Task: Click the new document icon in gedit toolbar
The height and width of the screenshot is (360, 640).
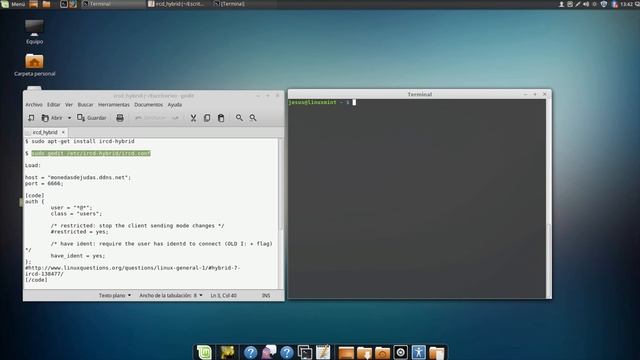Action: 31,118
